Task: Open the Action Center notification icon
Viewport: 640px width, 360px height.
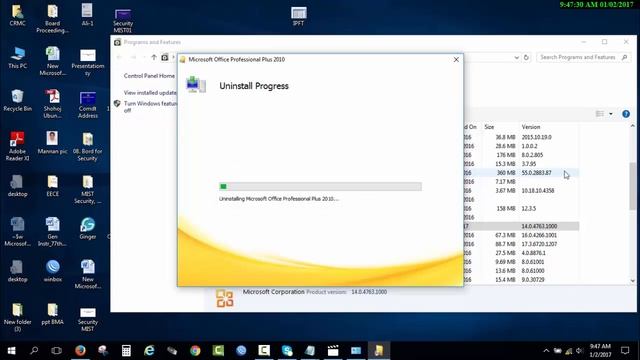Action: pos(625,350)
